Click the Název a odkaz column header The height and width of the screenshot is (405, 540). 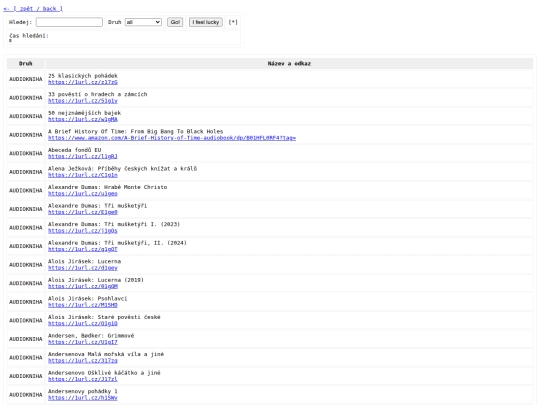coord(289,63)
